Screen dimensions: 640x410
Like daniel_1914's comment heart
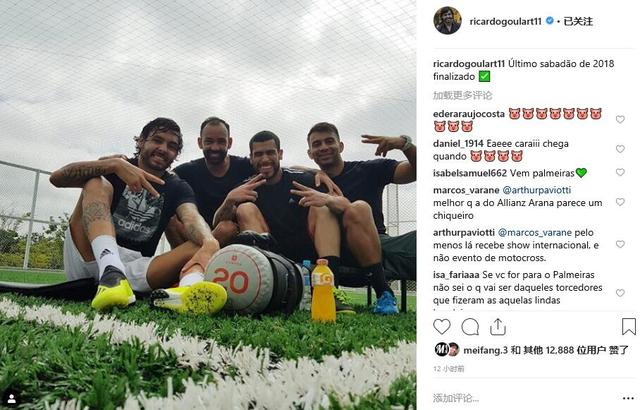pos(620,149)
